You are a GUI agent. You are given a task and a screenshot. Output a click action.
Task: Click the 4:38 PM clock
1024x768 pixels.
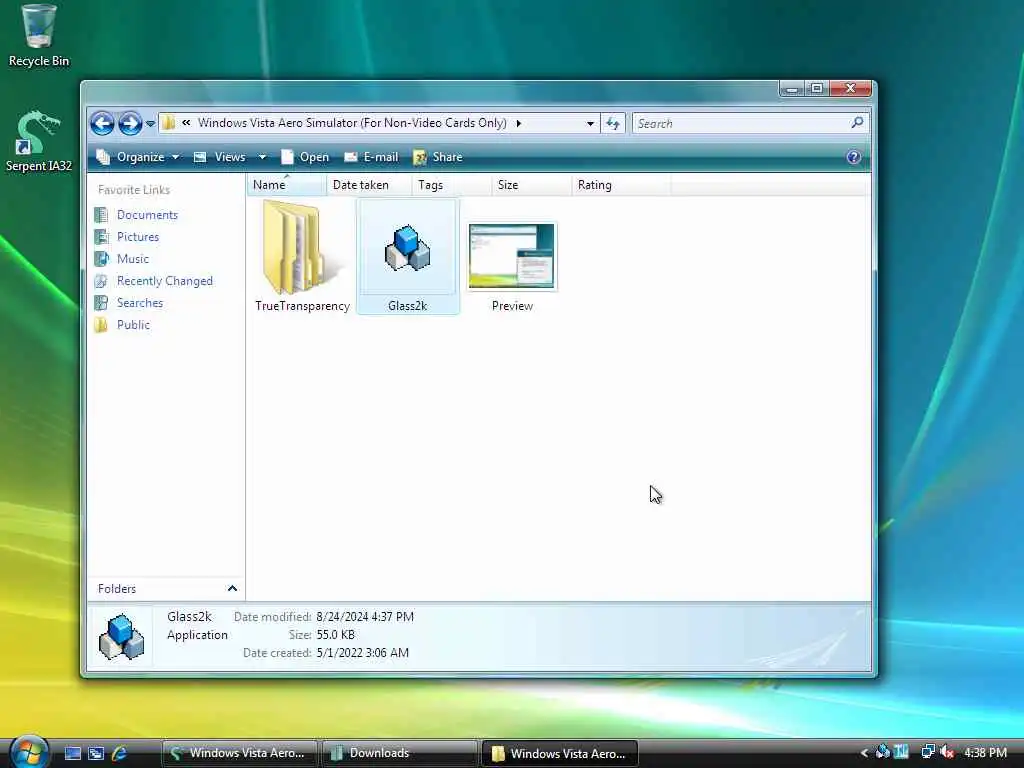click(985, 753)
